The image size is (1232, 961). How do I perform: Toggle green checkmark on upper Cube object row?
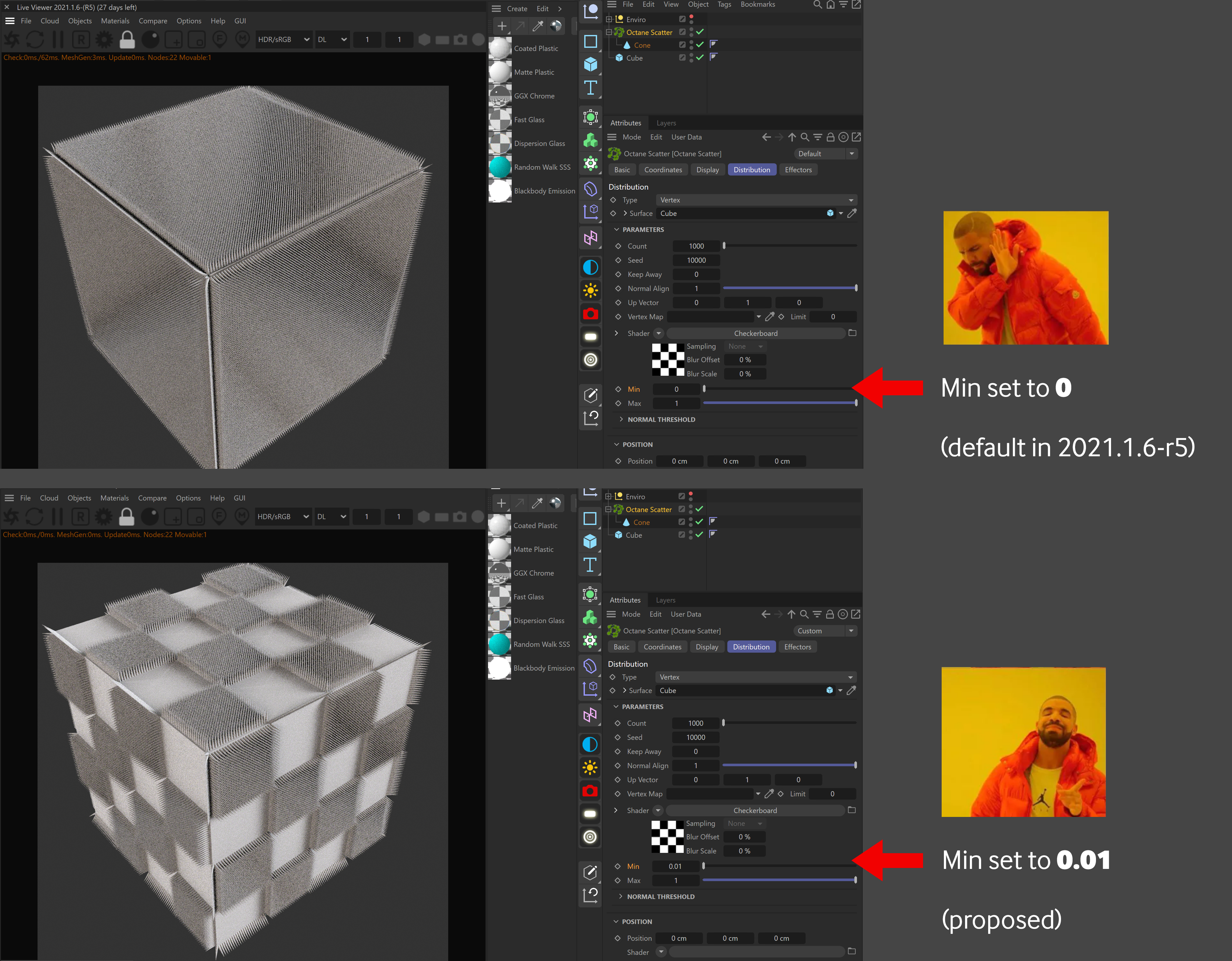[x=700, y=57]
